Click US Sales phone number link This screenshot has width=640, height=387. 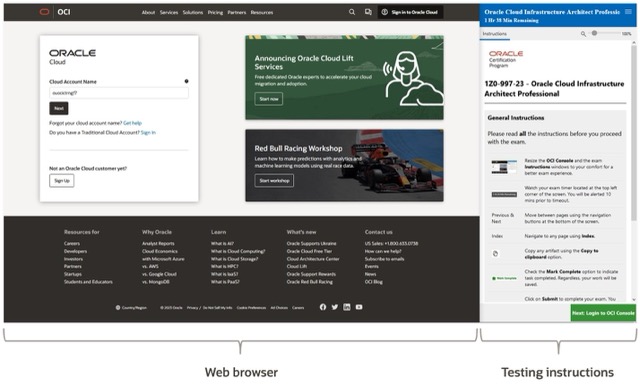coord(391,243)
